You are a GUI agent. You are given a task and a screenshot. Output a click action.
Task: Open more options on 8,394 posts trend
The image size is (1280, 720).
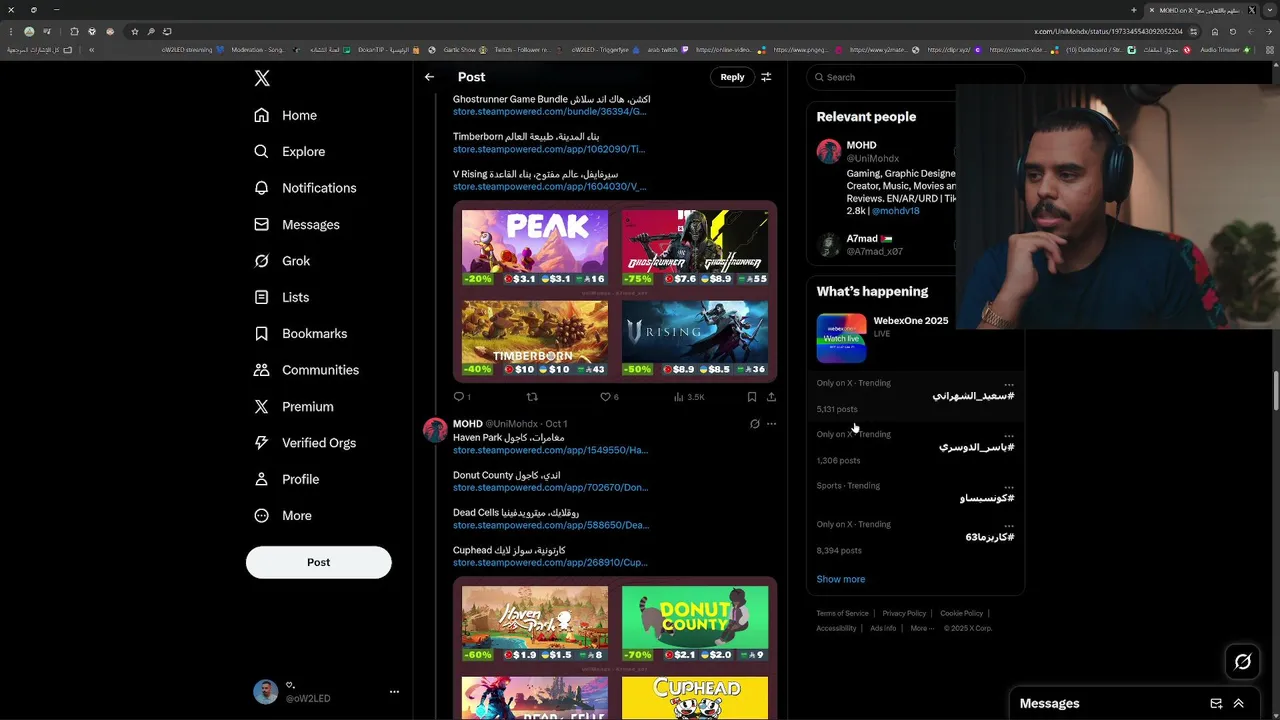[x=1009, y=525]
